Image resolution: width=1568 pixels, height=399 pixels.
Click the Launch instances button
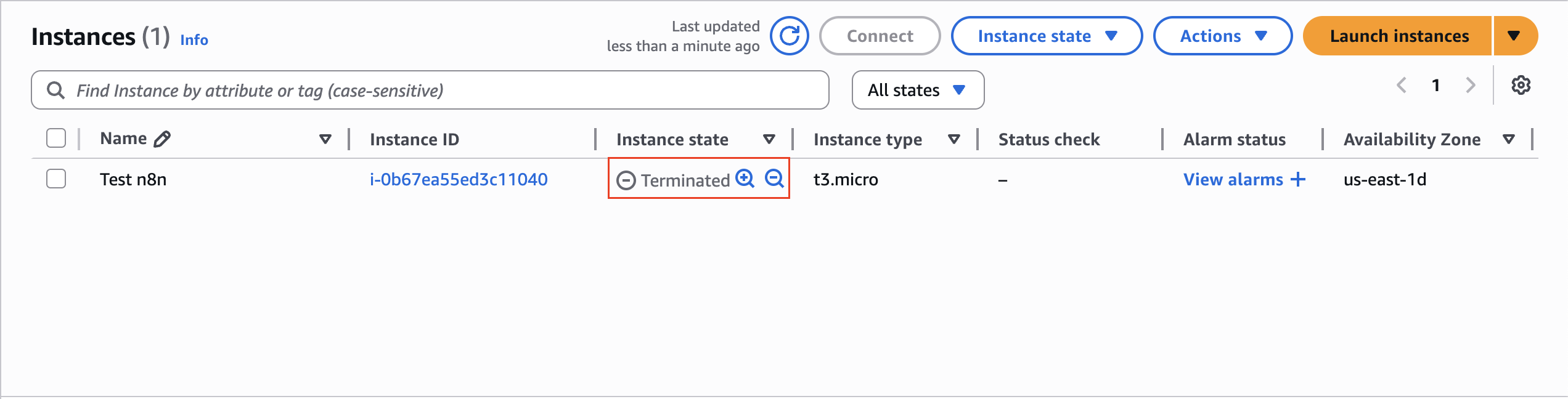[x=1399, y=36]
